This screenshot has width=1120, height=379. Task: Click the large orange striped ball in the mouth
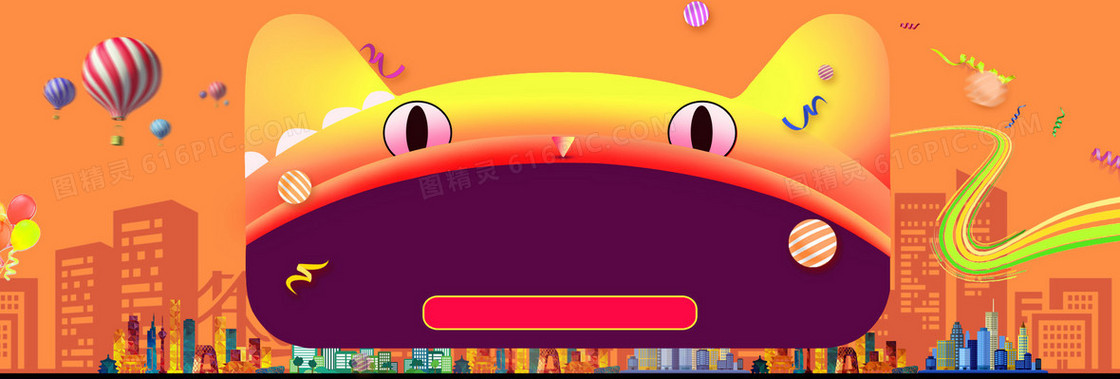click(812, 243)
